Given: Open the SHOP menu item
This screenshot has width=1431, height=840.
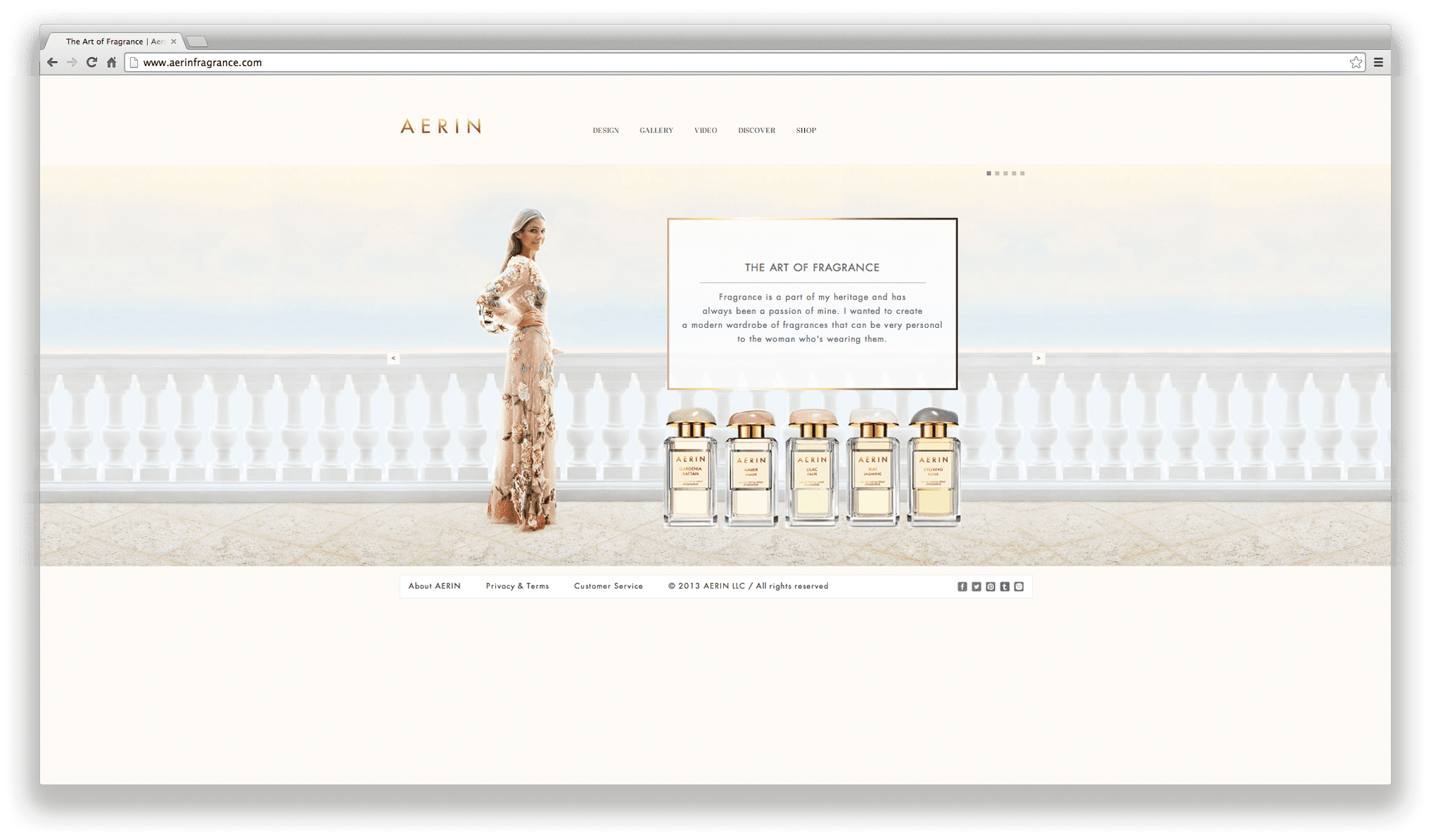Looking at the screenshot, I should (806, 130).
